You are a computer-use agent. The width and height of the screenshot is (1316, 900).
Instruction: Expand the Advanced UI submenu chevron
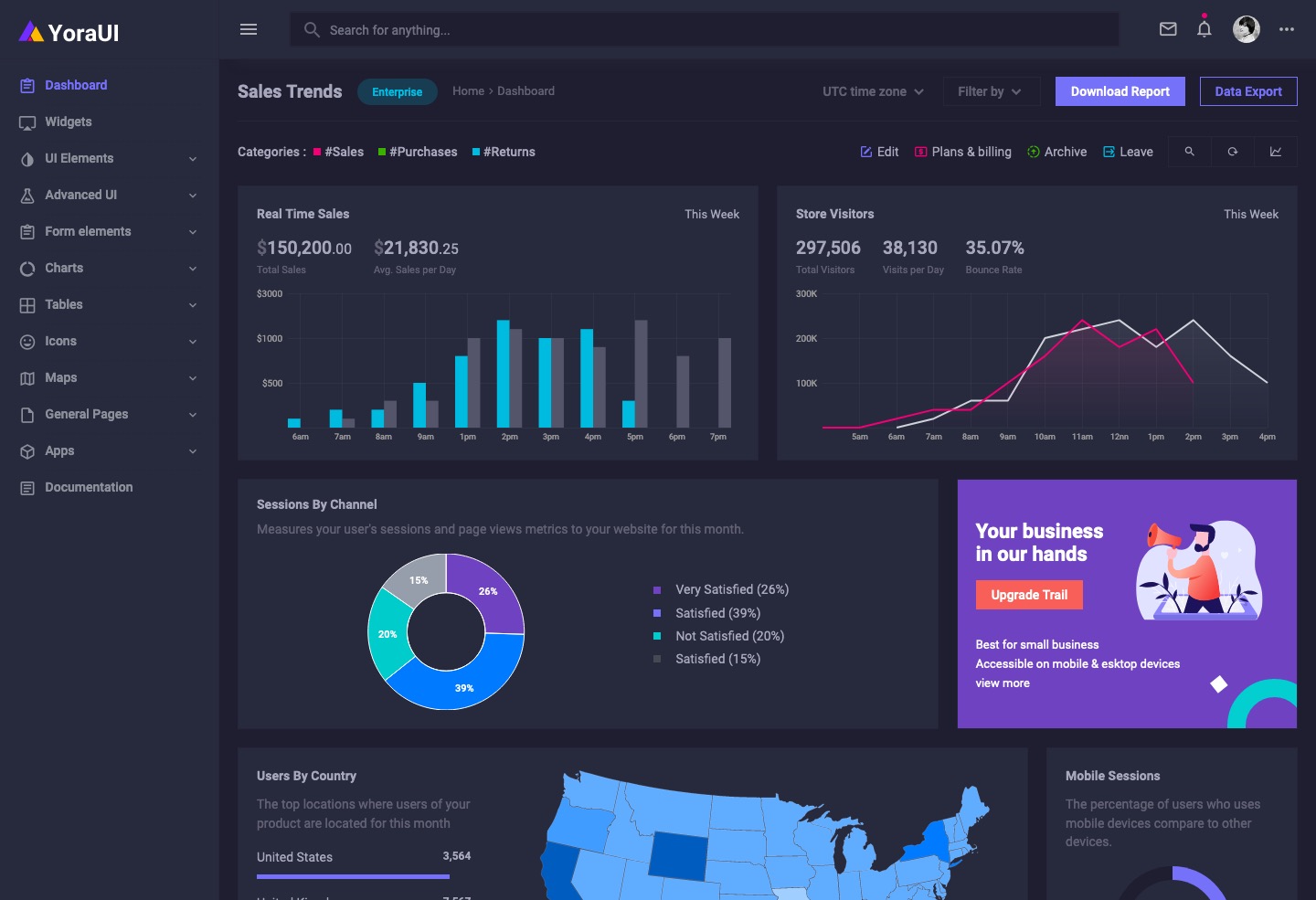(x=193, y=196)
